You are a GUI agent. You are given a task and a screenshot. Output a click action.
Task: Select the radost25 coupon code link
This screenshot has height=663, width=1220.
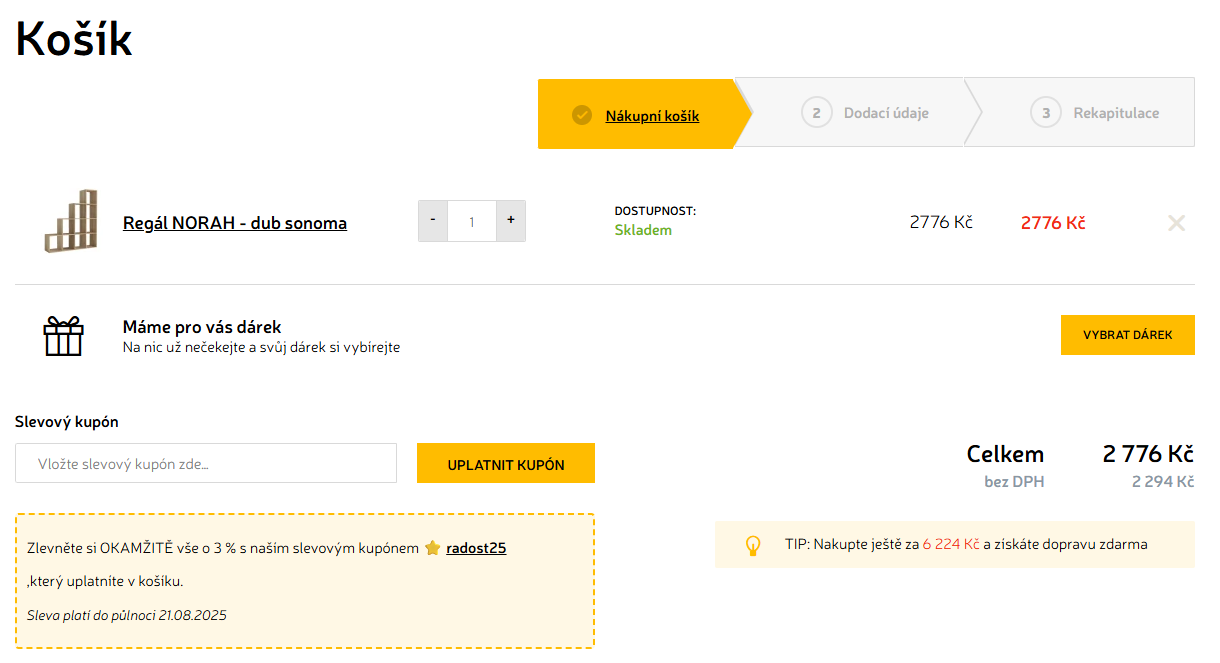pyautogui.click(x=476, y=548)
